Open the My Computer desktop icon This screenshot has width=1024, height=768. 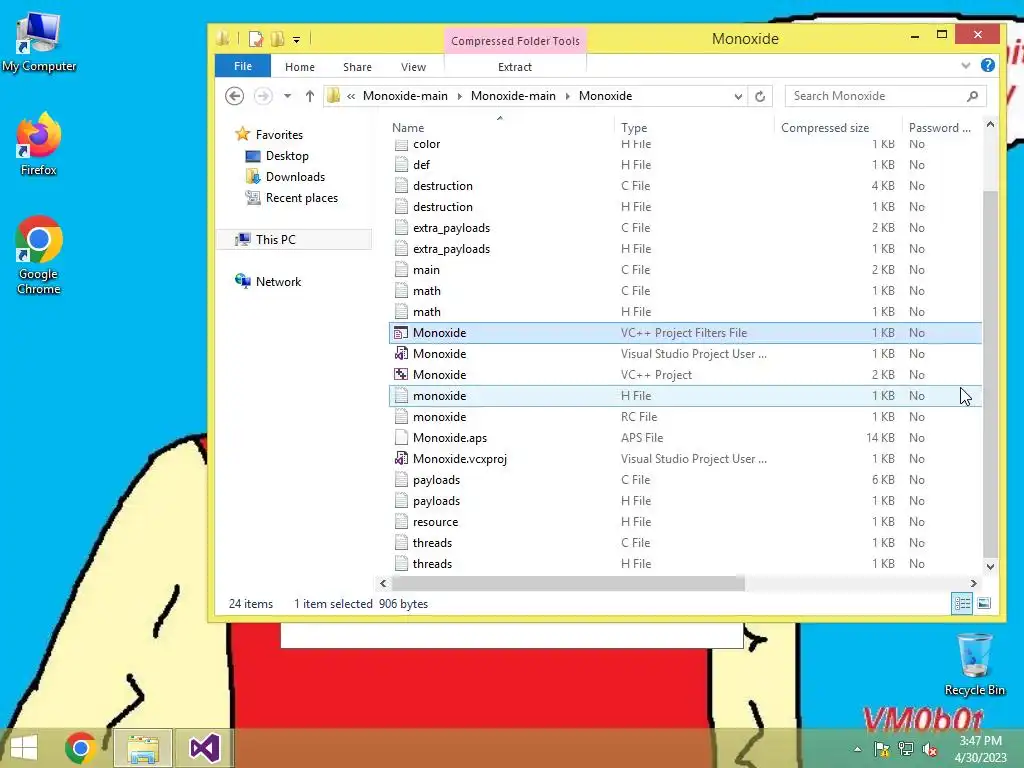click(39, 40)
